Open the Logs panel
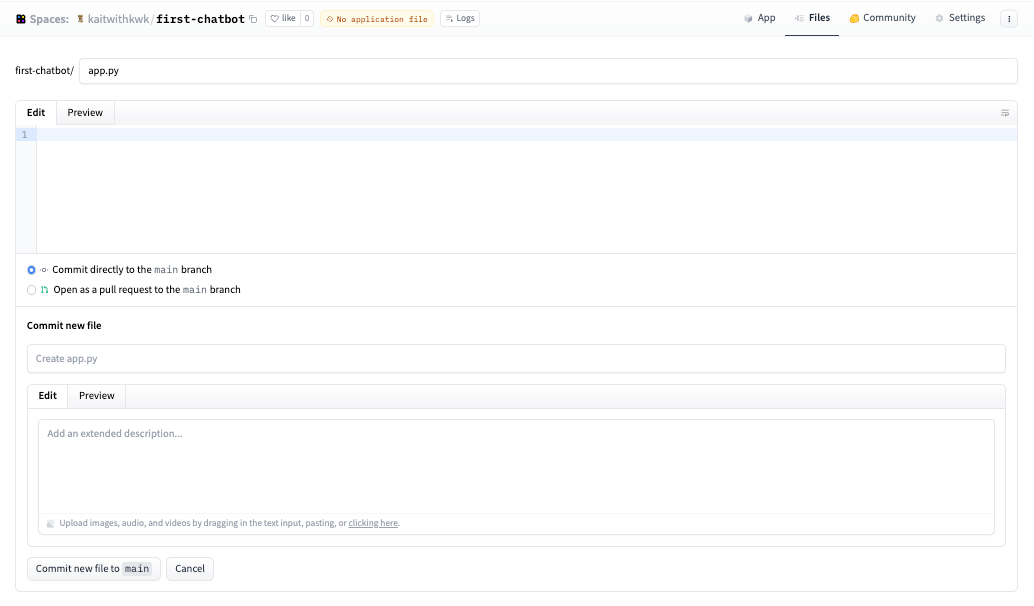This screenshot has width=1034, height=606. click(x=460, y=18)
